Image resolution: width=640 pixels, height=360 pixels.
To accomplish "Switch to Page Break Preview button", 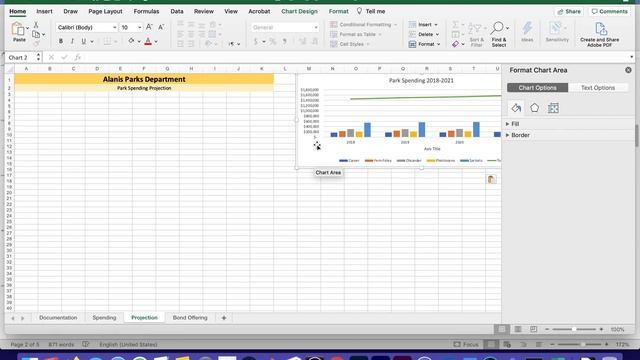I will pyautogui.click(x=533, y=329).
